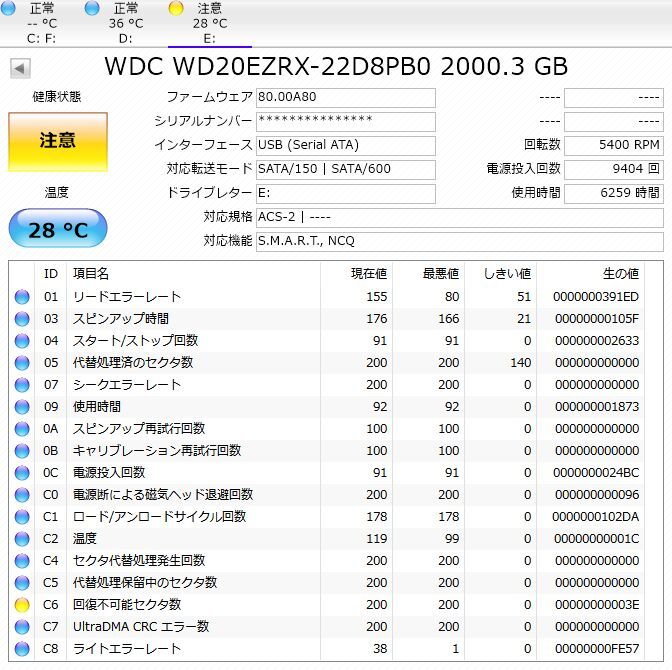Click the power on hours value 6259 時間
This screenshot has width=672, height=670.
pyautogui.click(x=614, y=194)
